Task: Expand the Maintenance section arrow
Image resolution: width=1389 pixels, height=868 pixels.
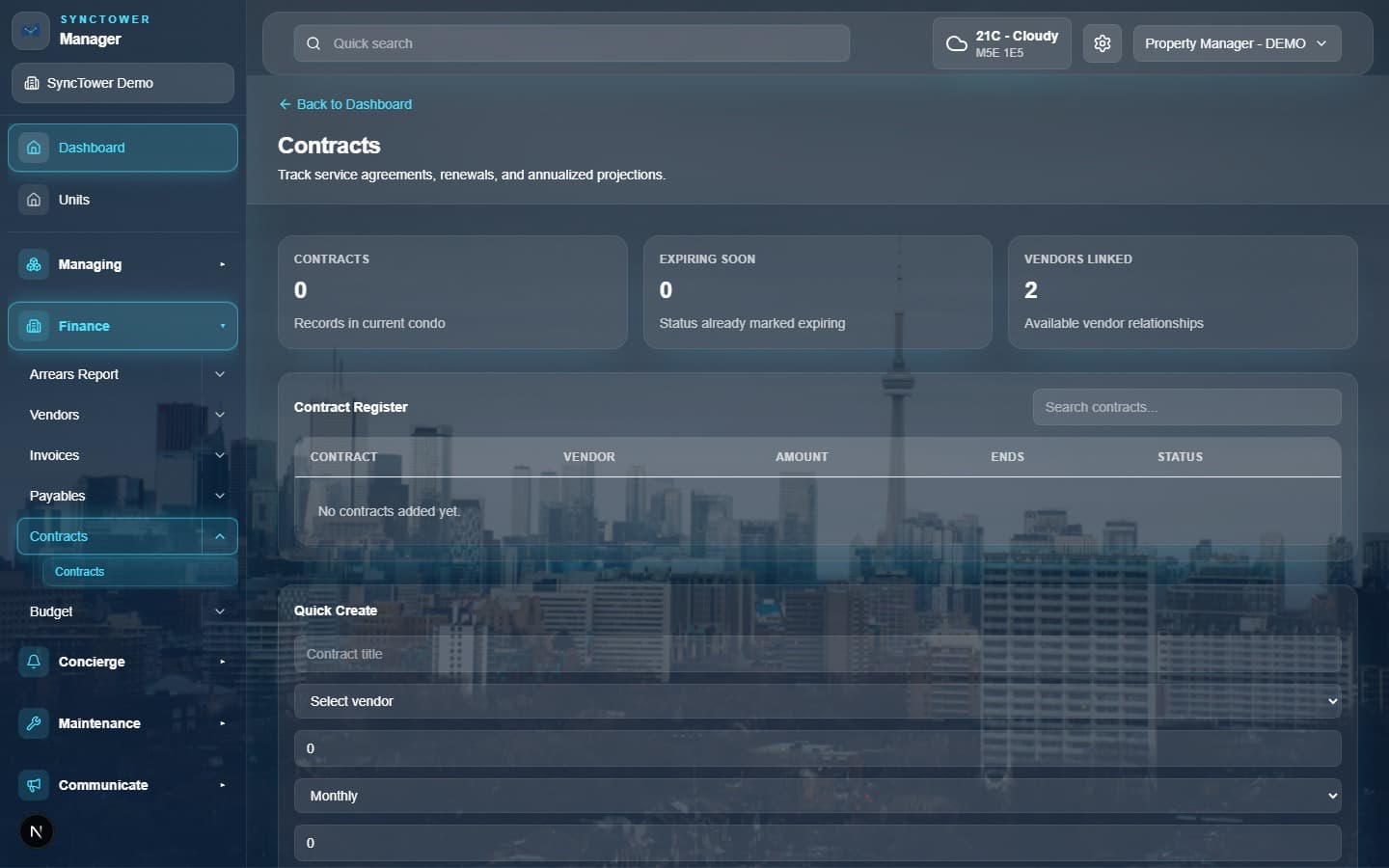Action: coord(222,723)
